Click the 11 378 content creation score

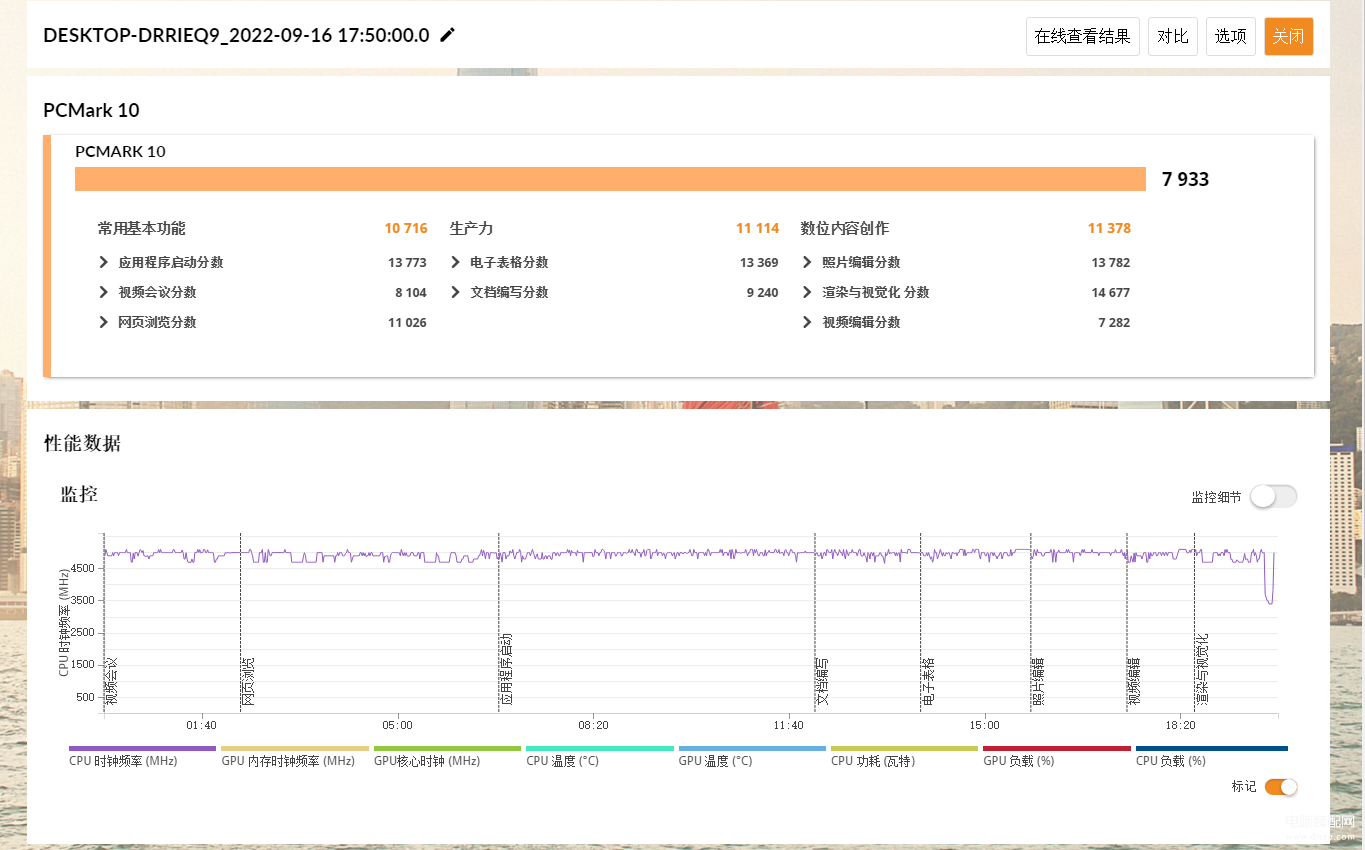(x=1109, y=228)
